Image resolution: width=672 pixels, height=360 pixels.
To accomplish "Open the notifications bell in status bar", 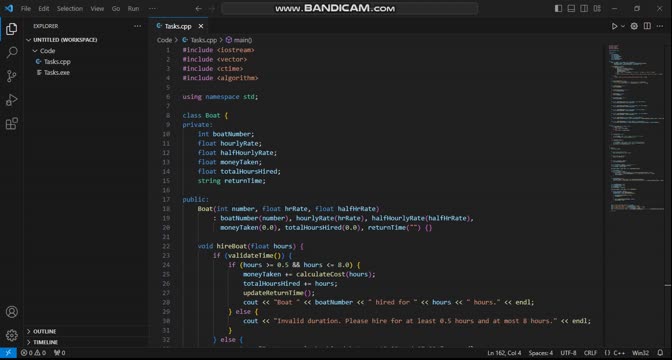I will (660, 353).
